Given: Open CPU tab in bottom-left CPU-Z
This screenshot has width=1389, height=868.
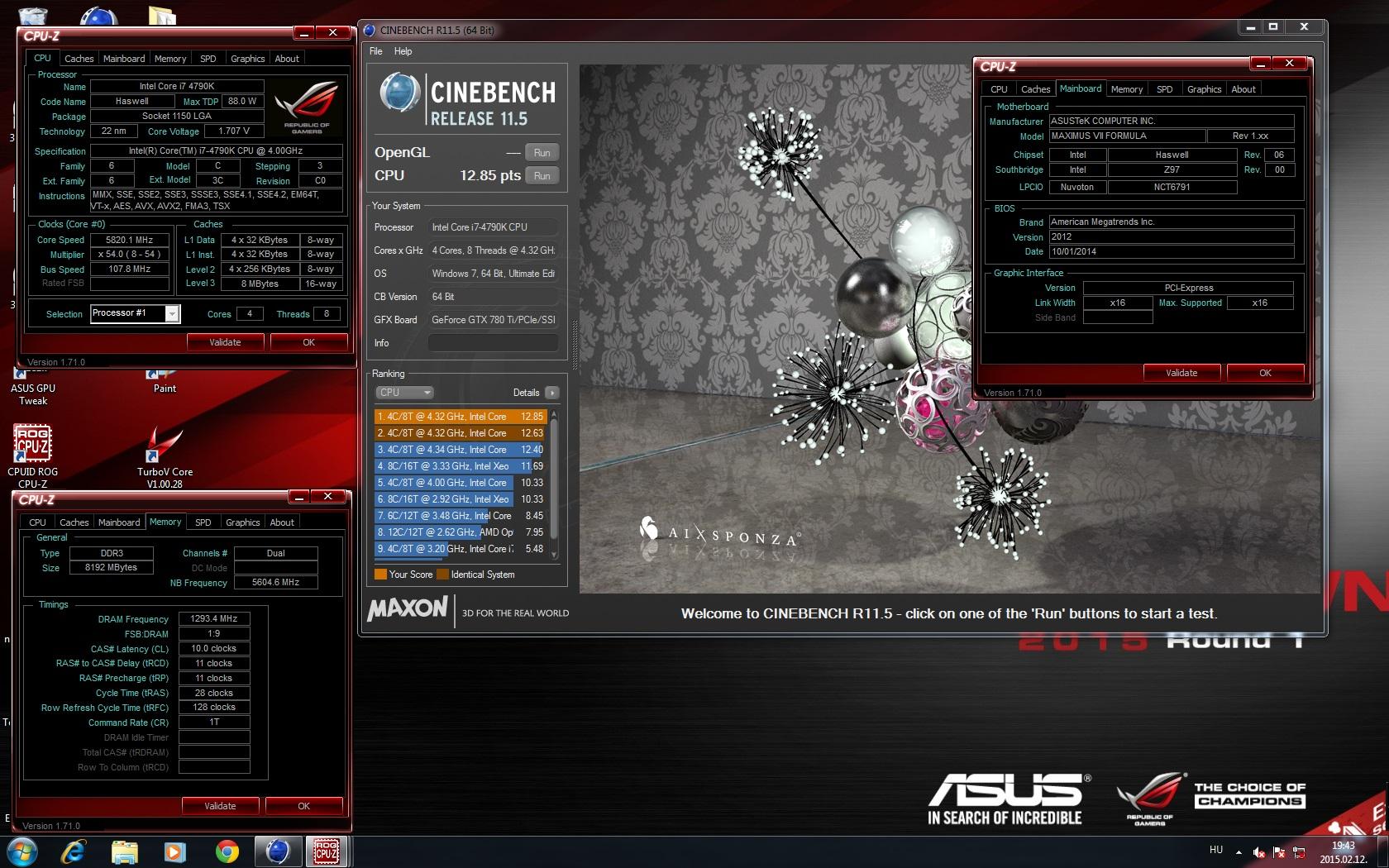Looking at the screenshot, I should (x=37, y=522).
